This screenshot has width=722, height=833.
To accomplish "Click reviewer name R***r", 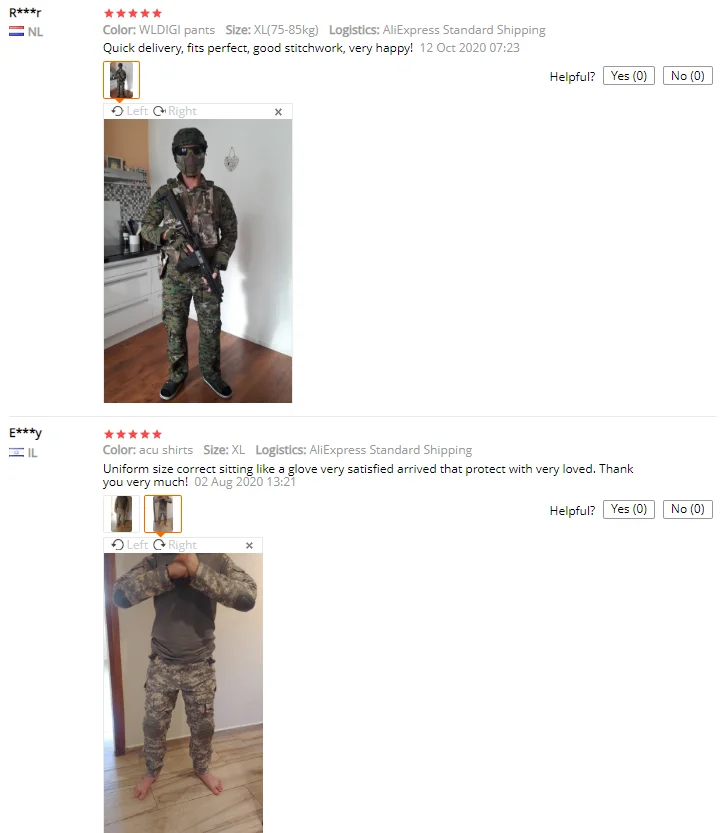I will click(x=25, y=12).
